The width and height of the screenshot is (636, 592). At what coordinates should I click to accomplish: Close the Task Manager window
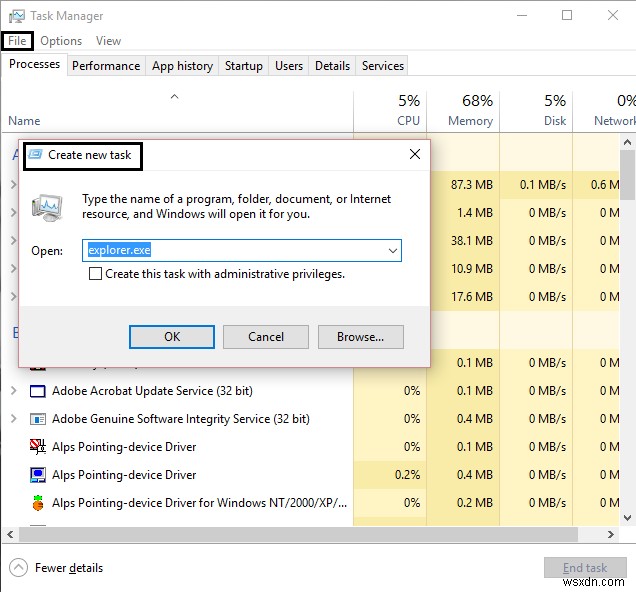tap(613, 15)
